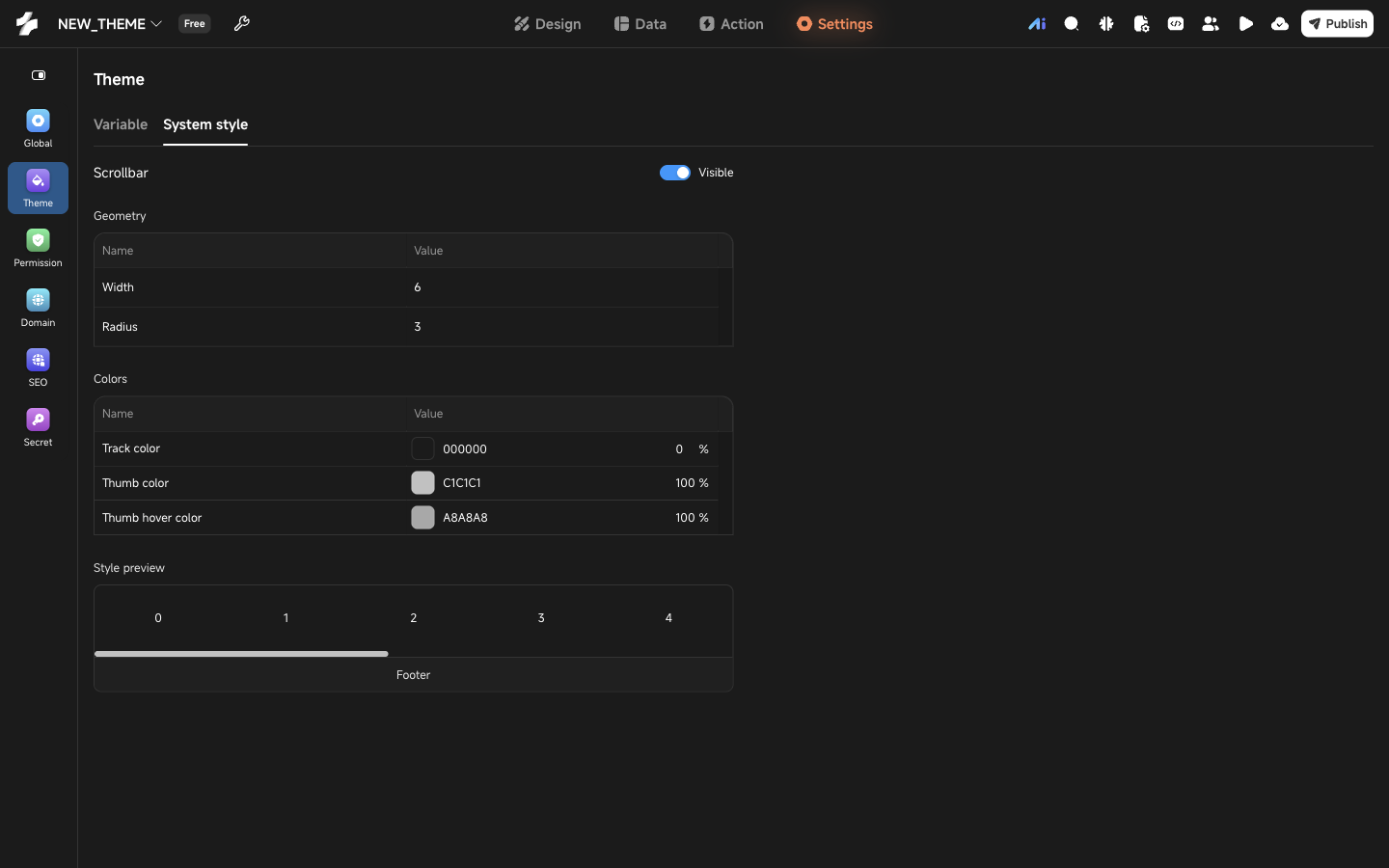Edit the Thumb hover color hex A8A8A8

point(465,518)
